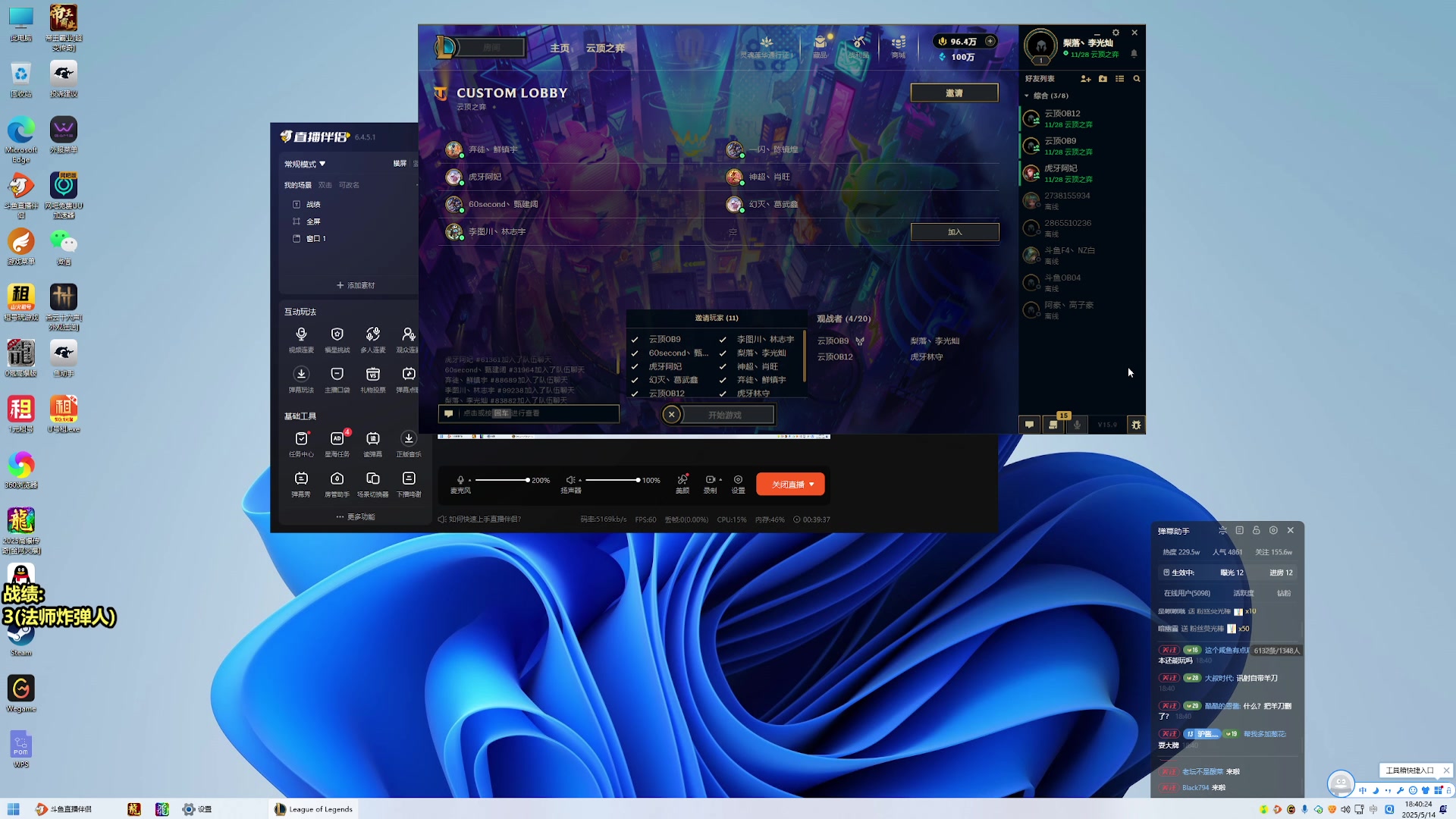Expand microphone device arrow
1456x819 pixels.
point(469,481)
